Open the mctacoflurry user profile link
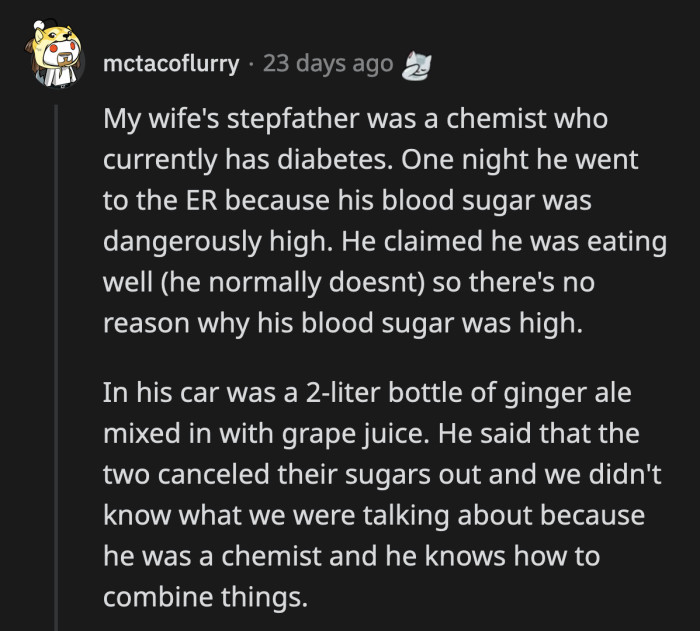 171,63
